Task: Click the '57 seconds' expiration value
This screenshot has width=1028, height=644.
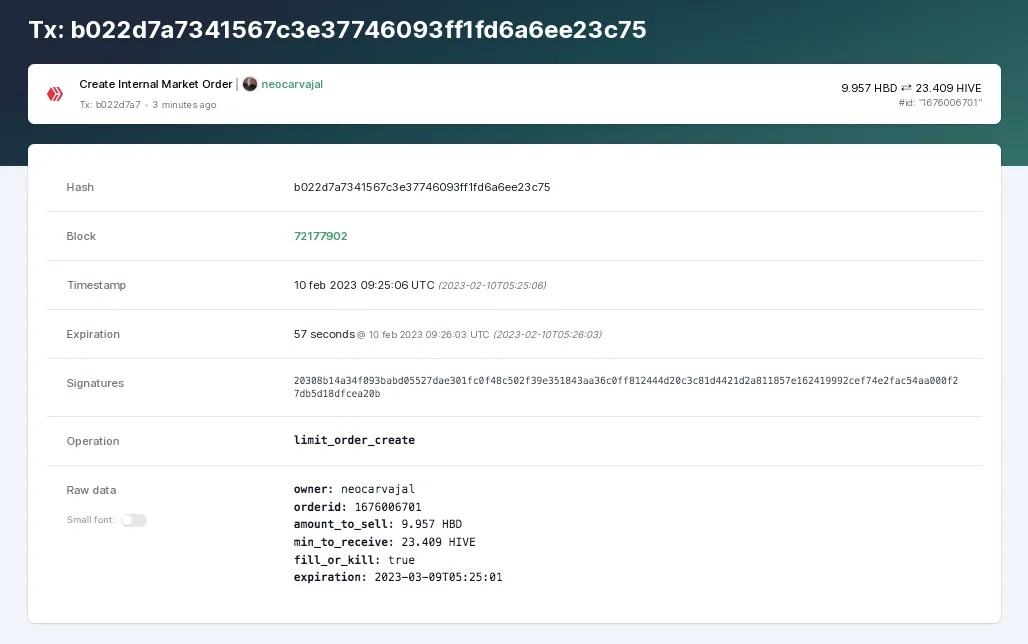Action: [324, 334]
